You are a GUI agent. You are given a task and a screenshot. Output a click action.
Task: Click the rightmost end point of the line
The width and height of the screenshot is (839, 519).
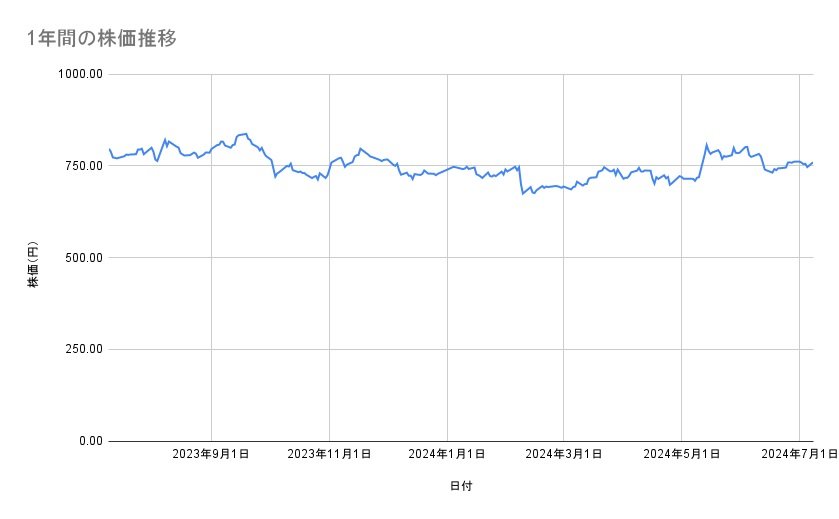coord(812,162)
